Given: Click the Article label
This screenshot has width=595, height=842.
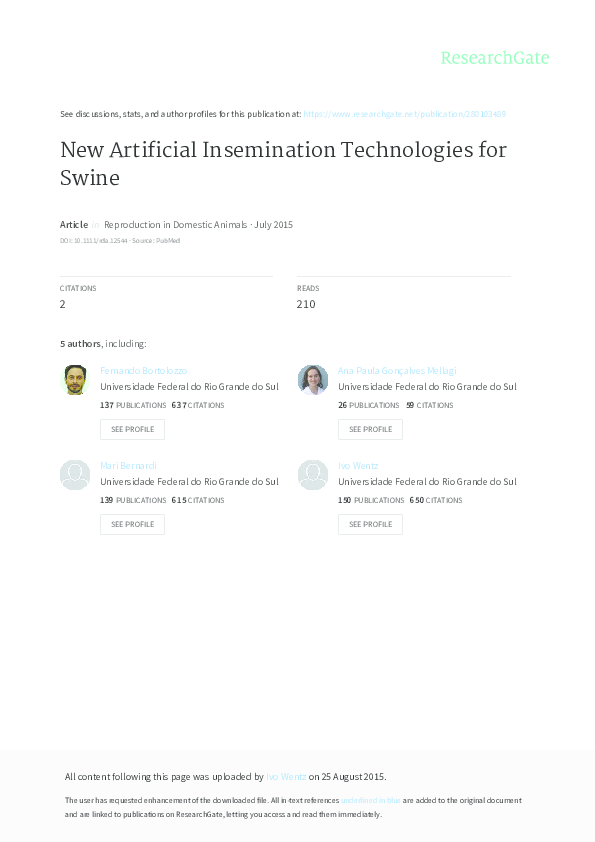Looking at the screenshot, I should click(x=74, y=224).
